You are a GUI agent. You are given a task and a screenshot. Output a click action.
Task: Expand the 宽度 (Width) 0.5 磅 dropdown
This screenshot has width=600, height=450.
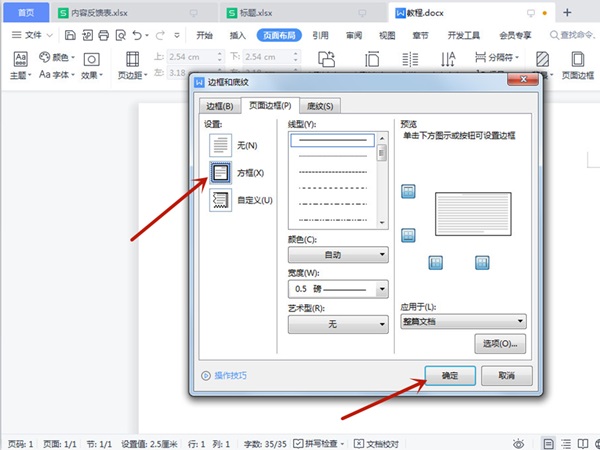pos(337,289)
